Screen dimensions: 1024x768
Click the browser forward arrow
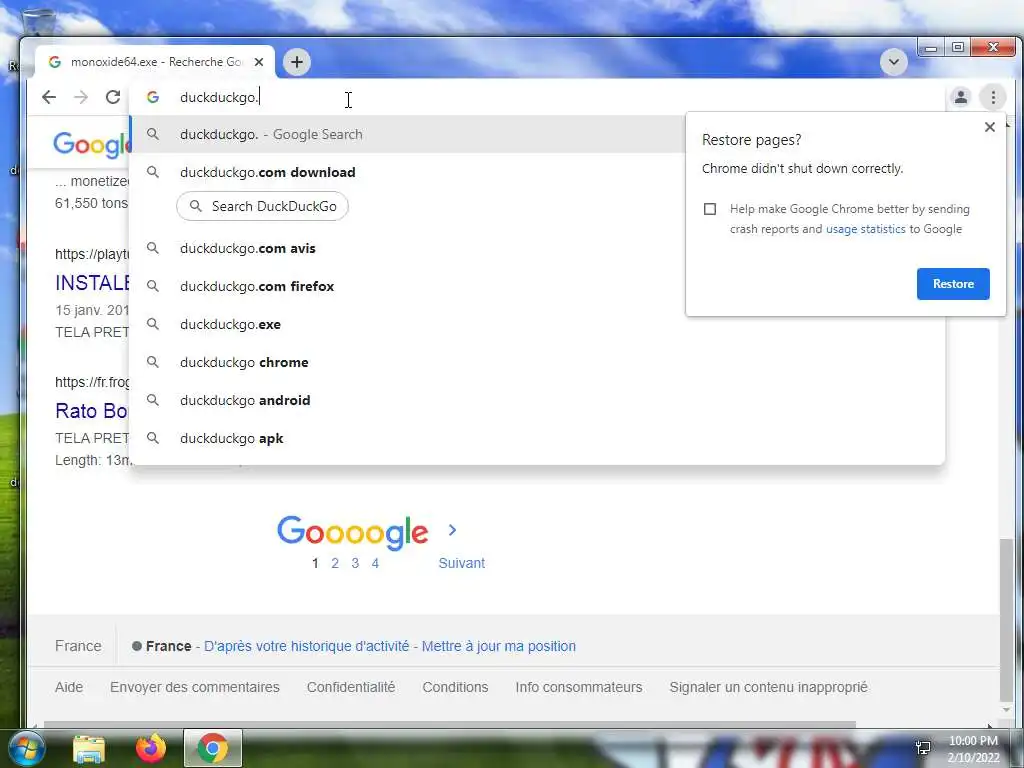click(x=81, y=97)
